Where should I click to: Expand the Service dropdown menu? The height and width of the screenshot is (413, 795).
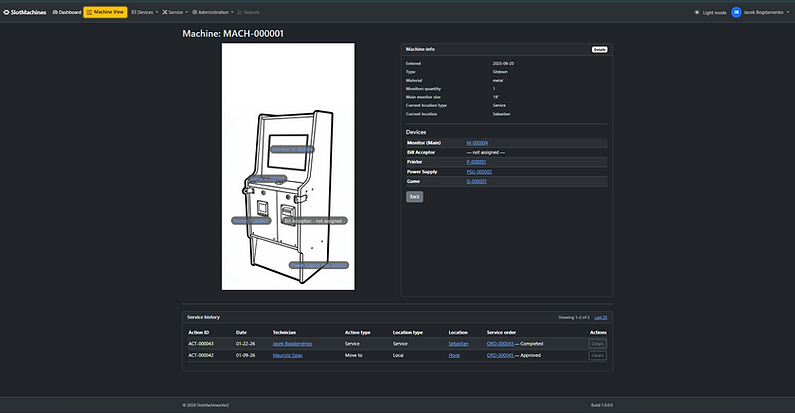click(175, 12)
